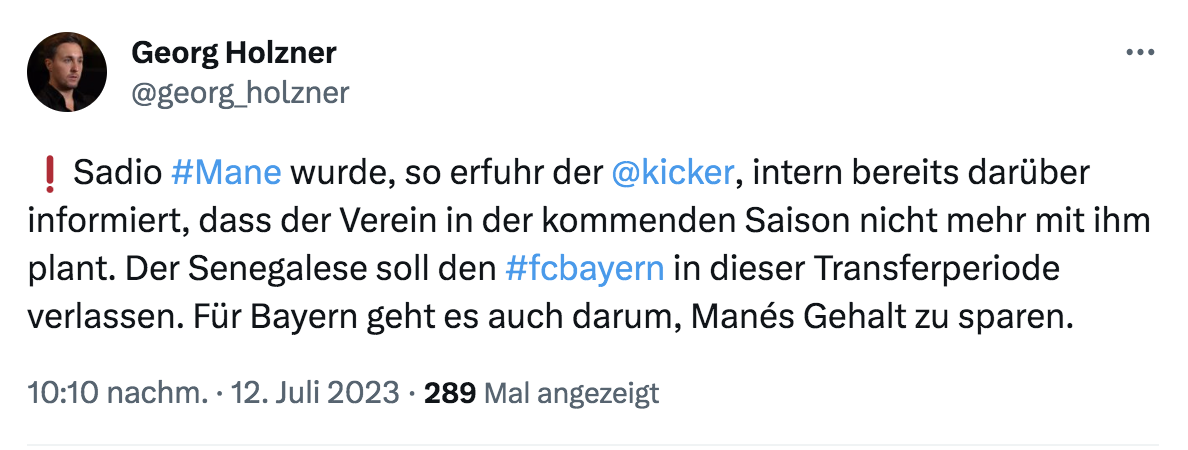
Task: Click the word "Sadio" in the tweet
Action: coord(117,173)
